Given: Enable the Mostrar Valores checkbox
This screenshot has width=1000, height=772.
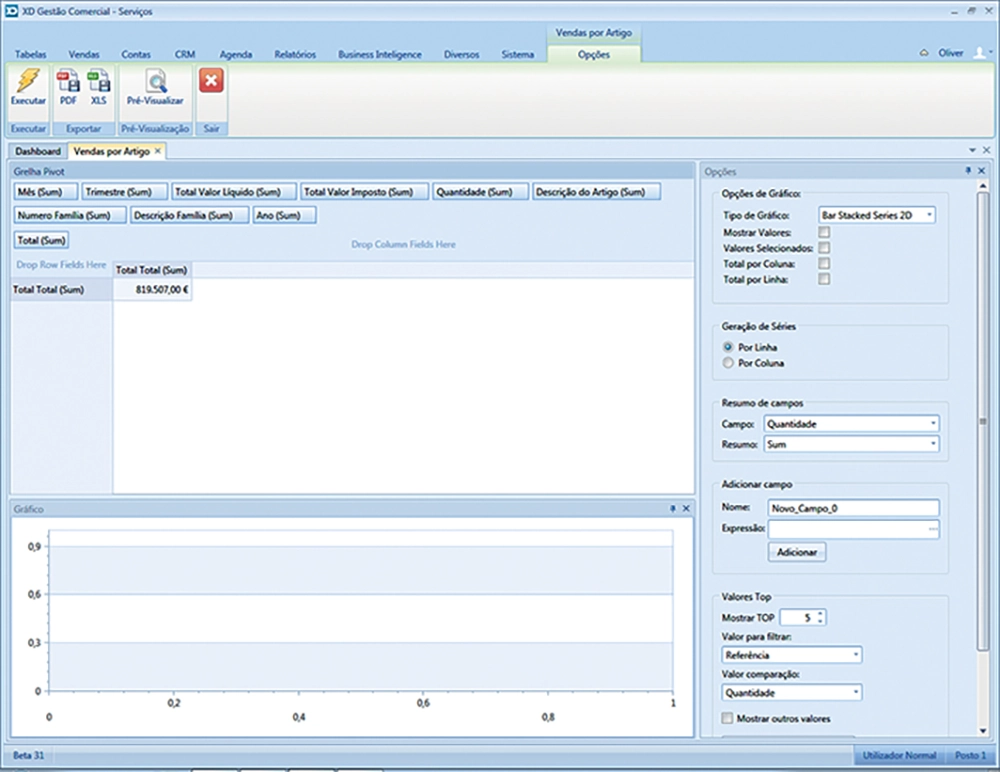Looking at the screenshot, I should (x=824, y=232).
